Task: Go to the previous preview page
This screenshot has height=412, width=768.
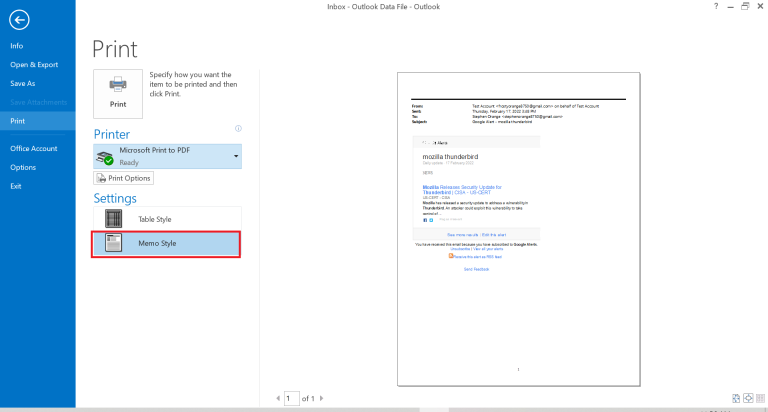Action: pos(278,398)
